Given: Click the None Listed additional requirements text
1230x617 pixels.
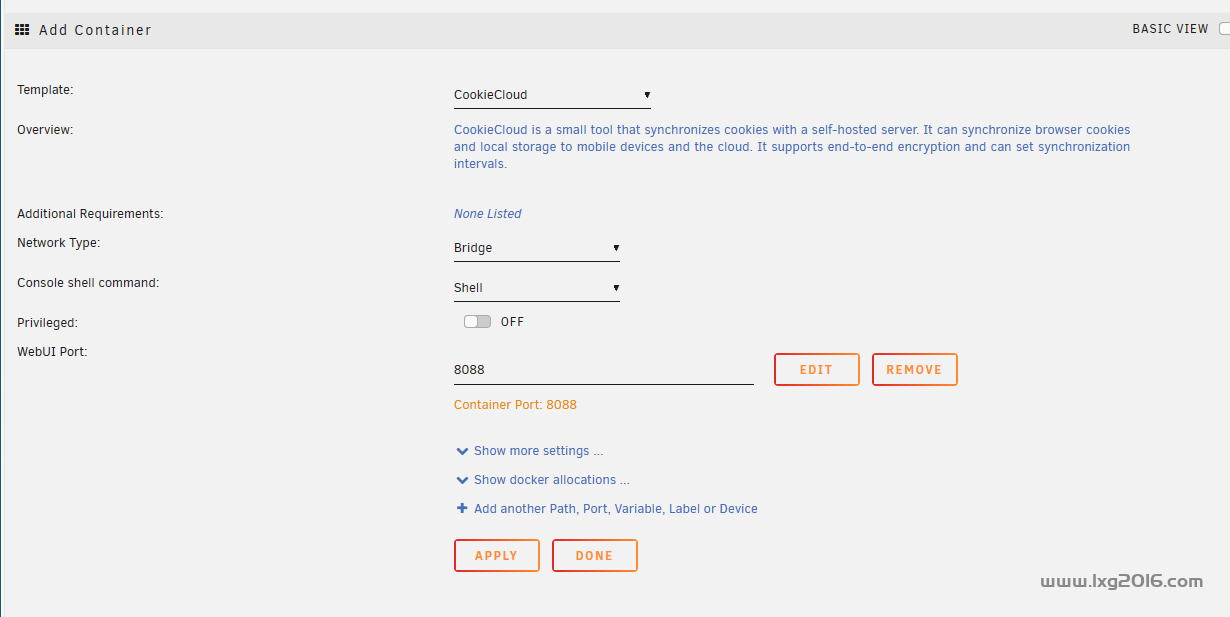Looking at the screenshot, I should point(488,214).
